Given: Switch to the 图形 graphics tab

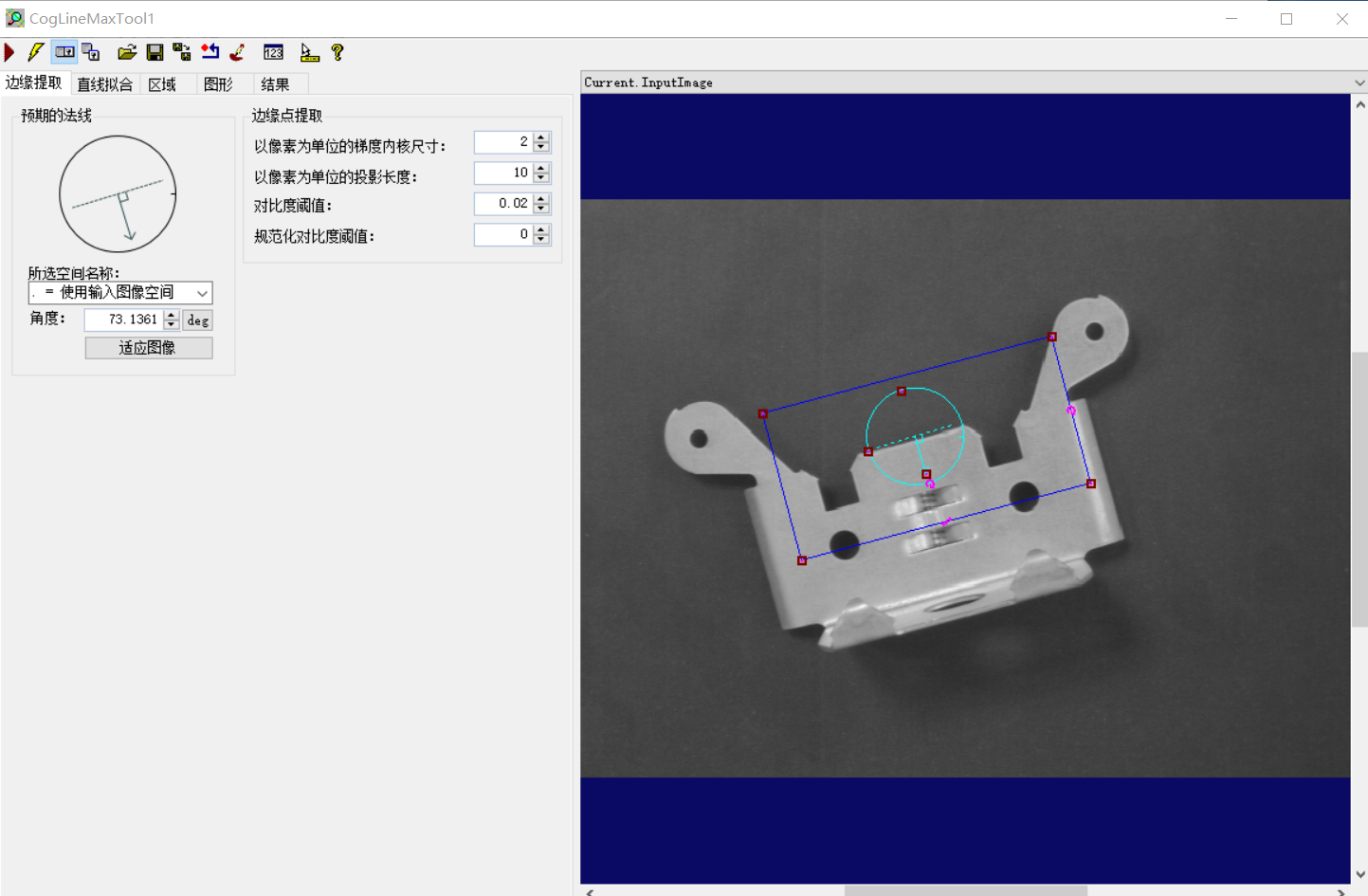Looking at the screenshot, I should [221, 83].
